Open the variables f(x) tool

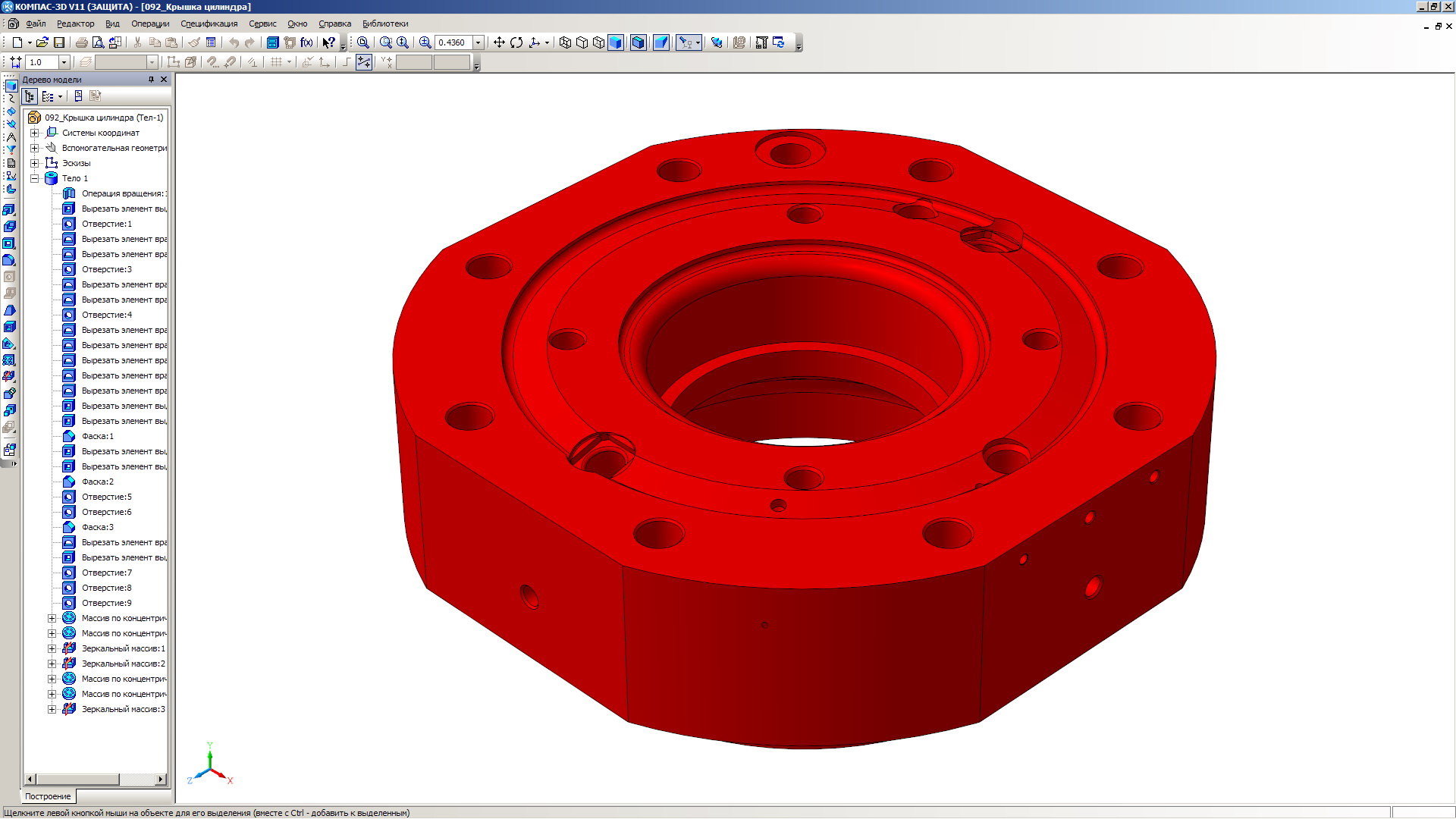coord(306,42)
